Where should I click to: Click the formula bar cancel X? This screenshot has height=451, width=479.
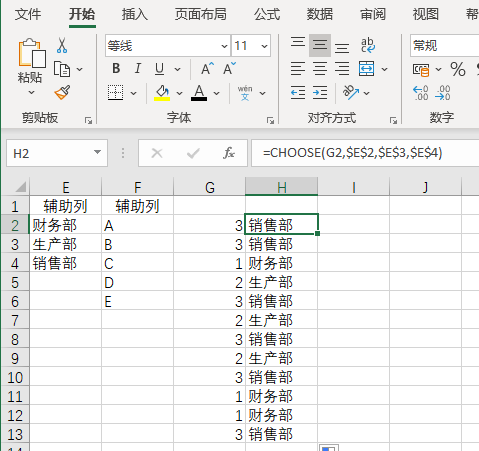point(157,153)
